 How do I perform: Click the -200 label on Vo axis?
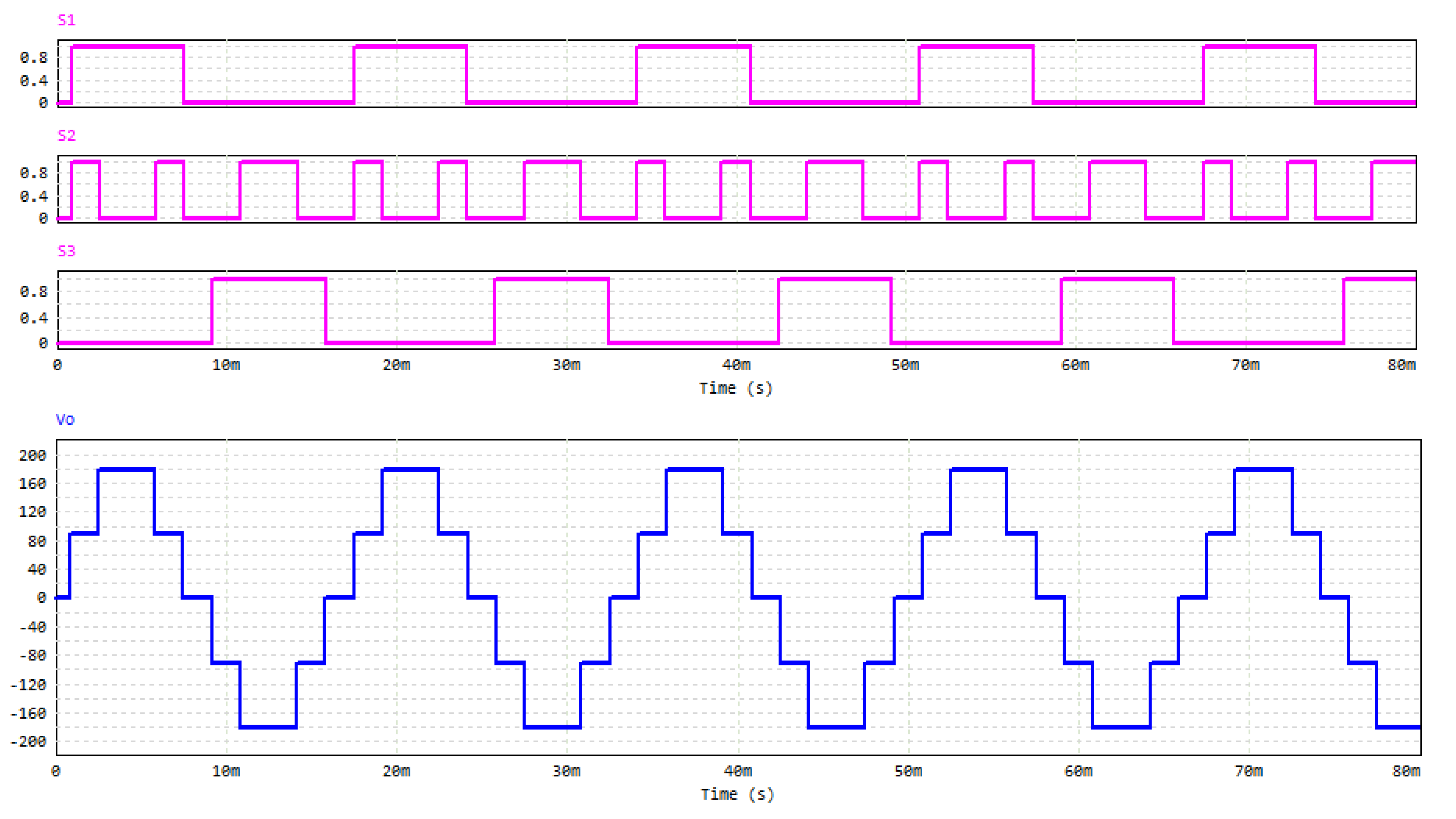click(28, 742)
